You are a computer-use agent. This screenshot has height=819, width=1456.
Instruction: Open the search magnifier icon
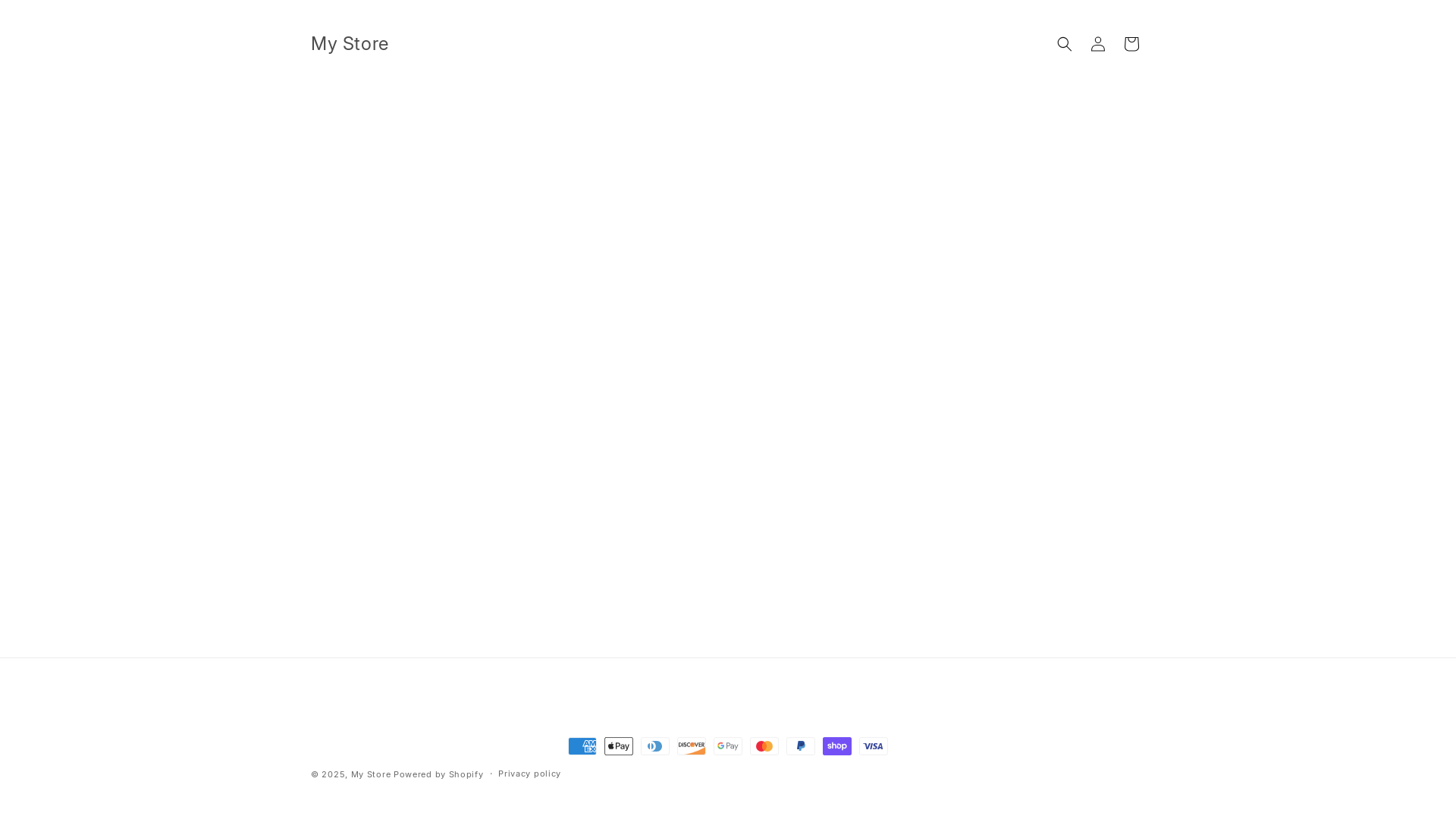(x=1065, y=44)
